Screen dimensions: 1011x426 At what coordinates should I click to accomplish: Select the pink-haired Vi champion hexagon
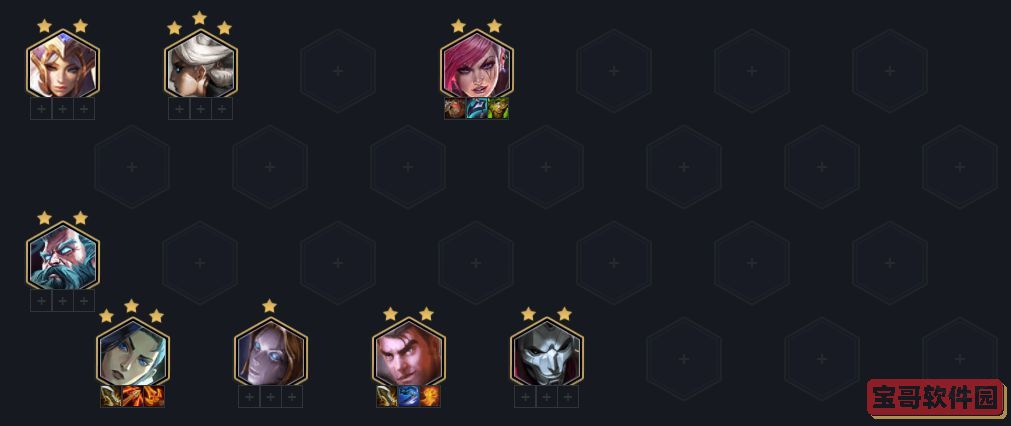click(x=476, y=65)
